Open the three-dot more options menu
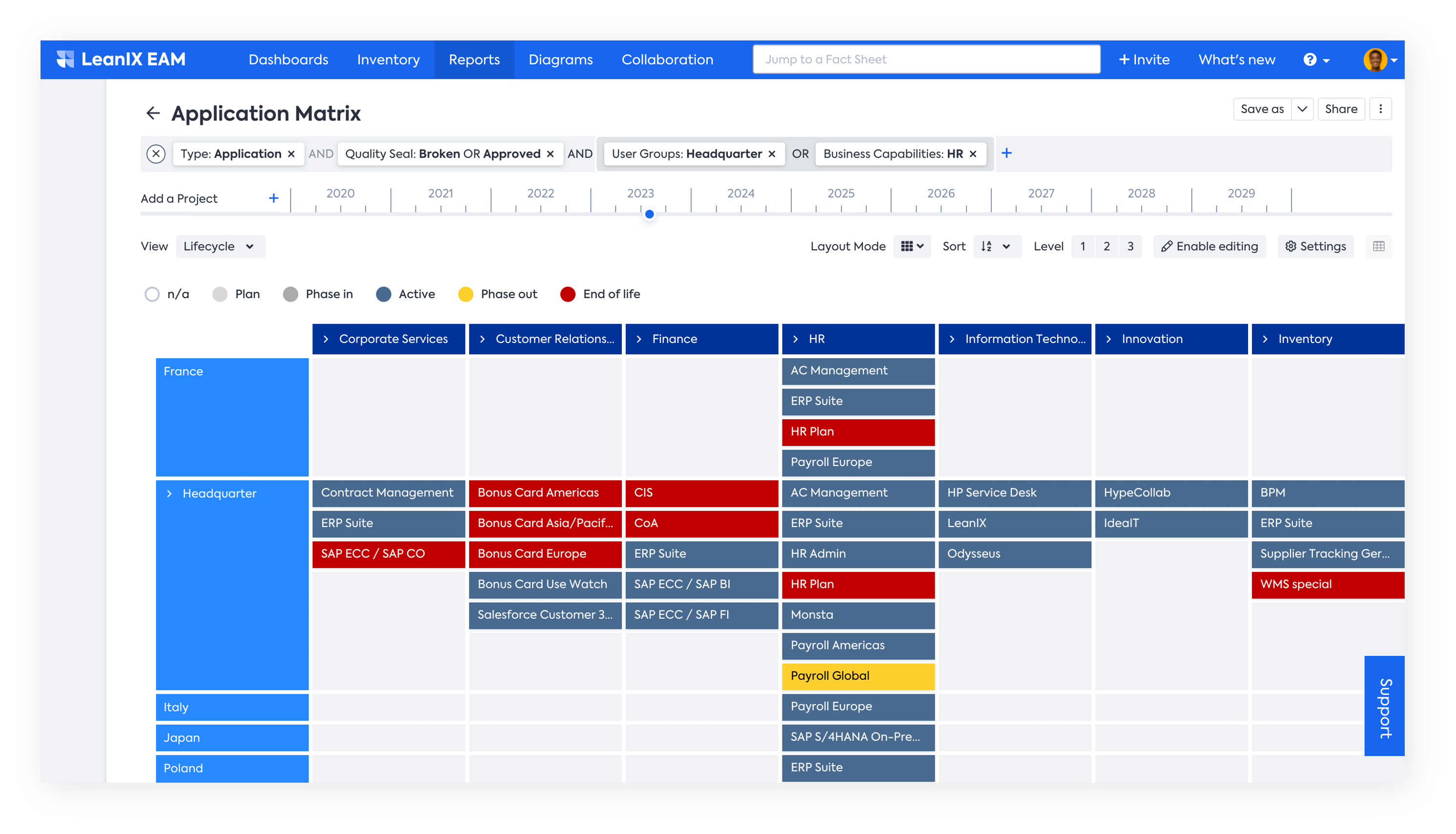 coord(1380,109)
